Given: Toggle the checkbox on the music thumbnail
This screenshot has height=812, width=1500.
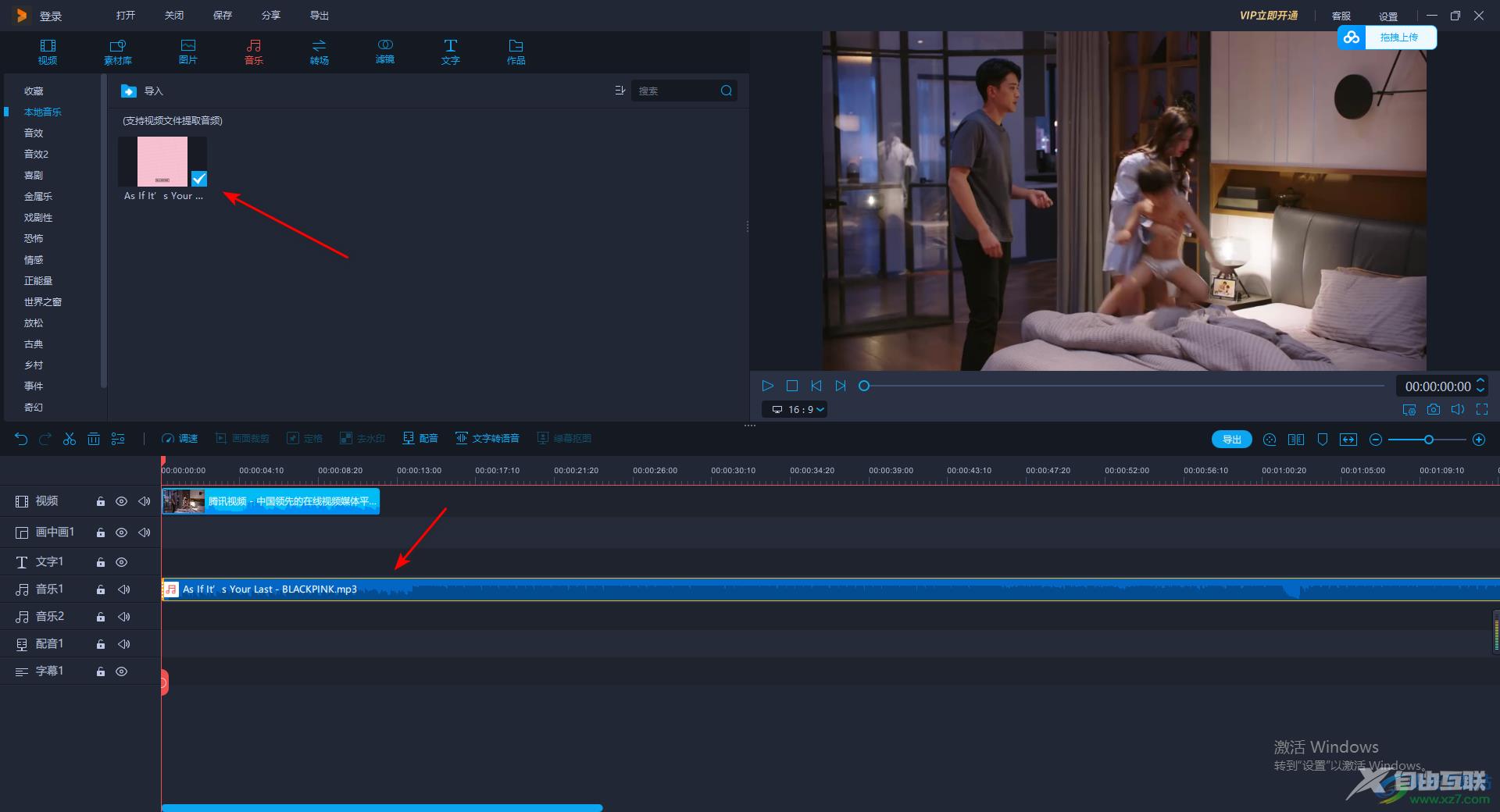Looking at the screenshot, I should pyautogui.click(x=199, y=179).
